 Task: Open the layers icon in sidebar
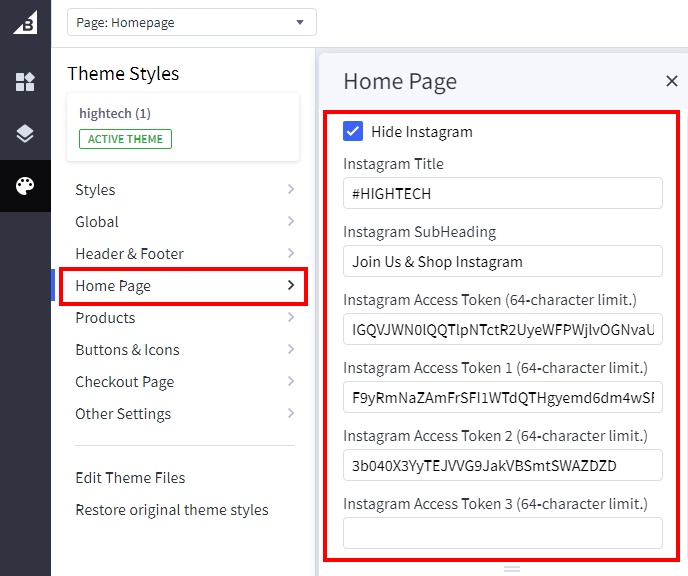tap(25, 134)
